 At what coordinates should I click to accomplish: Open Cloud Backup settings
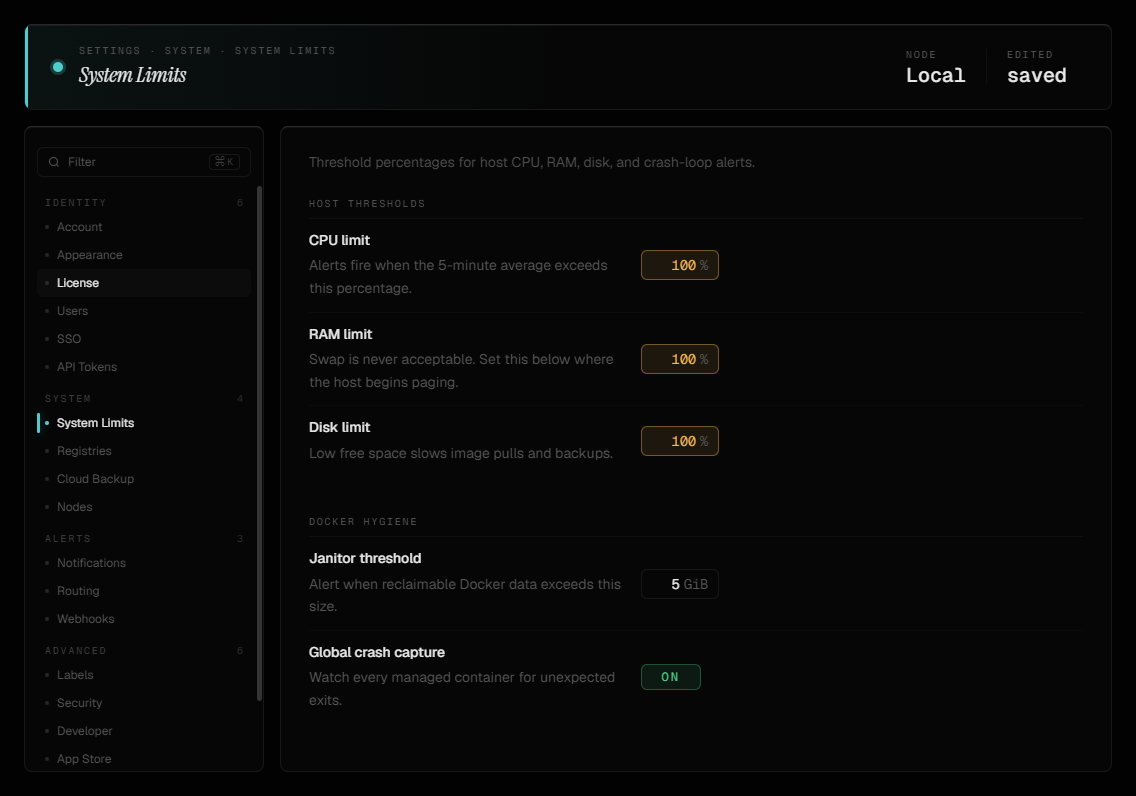pyautogui.click(x=143, y=479)
